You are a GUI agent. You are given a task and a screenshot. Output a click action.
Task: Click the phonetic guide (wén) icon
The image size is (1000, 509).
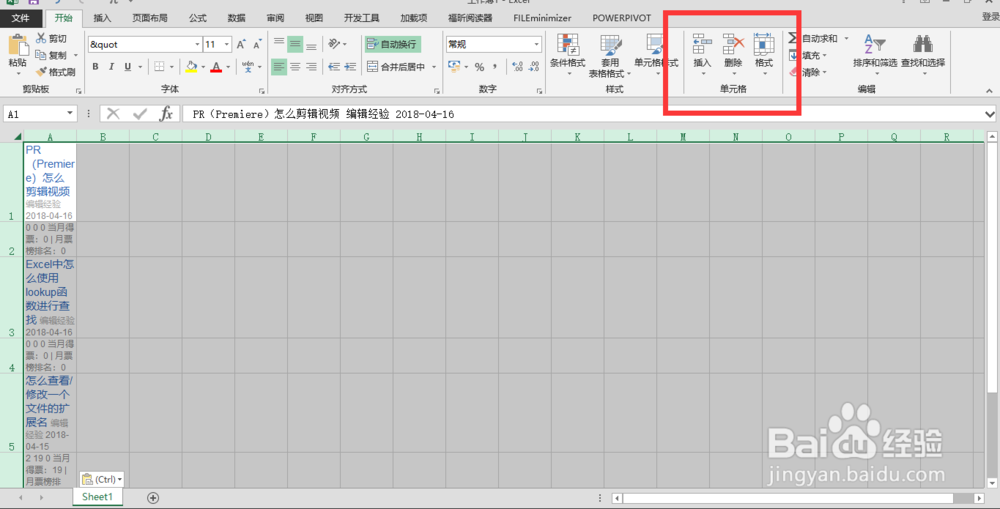[247, 66]
